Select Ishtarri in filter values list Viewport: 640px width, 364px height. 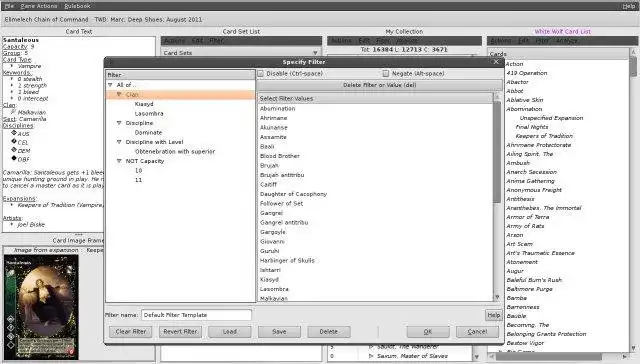270,270
